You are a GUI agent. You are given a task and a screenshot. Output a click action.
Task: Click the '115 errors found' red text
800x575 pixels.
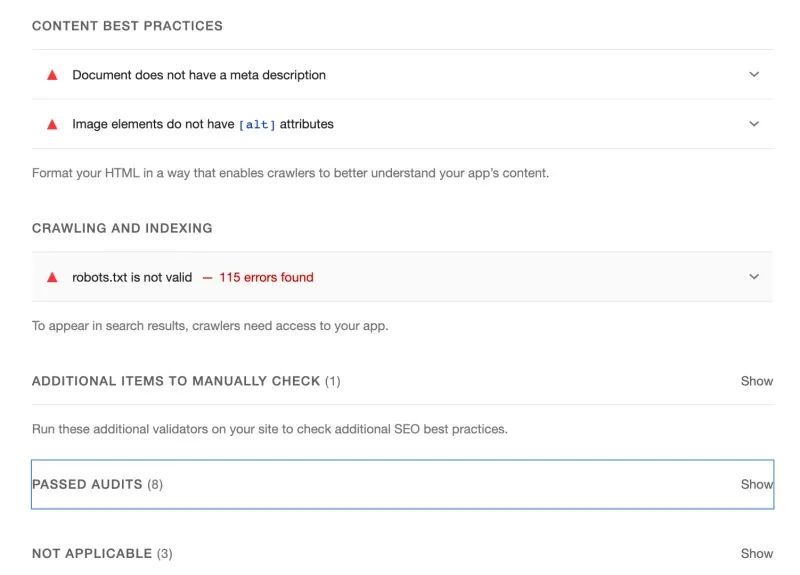pos(266,278)
